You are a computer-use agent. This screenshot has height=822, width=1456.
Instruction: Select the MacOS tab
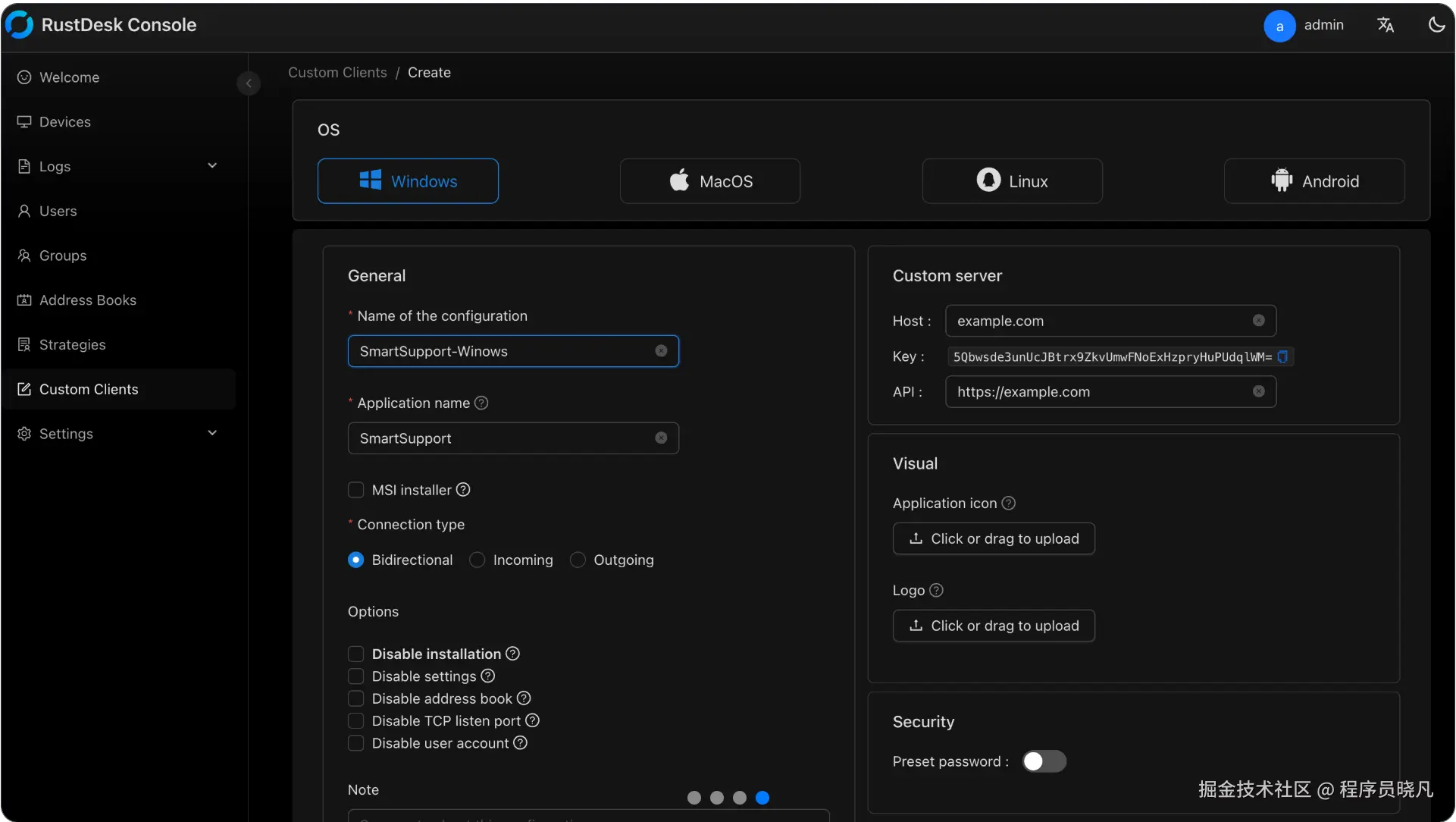pos(709,181)
